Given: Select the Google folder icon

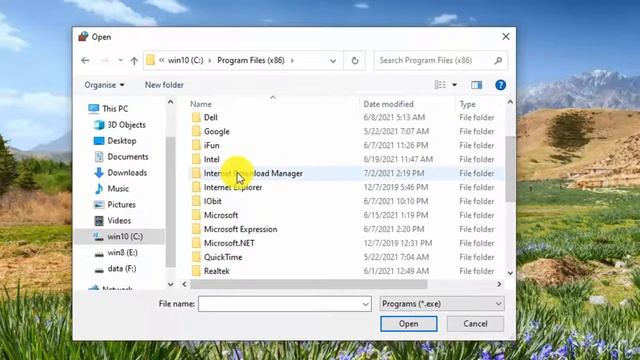Looking at the screenshot, I should [196, 131].
